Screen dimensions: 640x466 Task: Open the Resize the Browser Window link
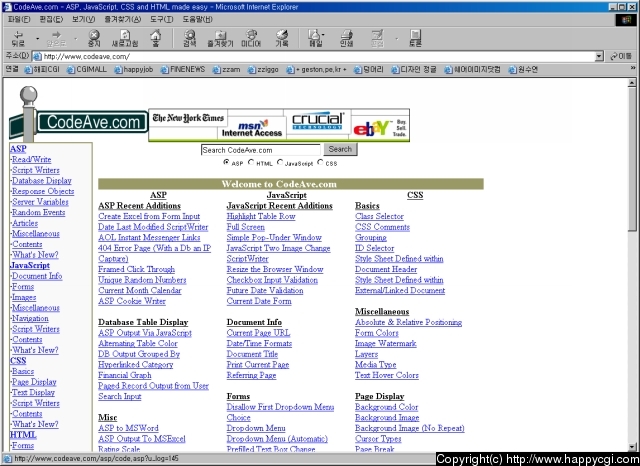click(275, 269)
